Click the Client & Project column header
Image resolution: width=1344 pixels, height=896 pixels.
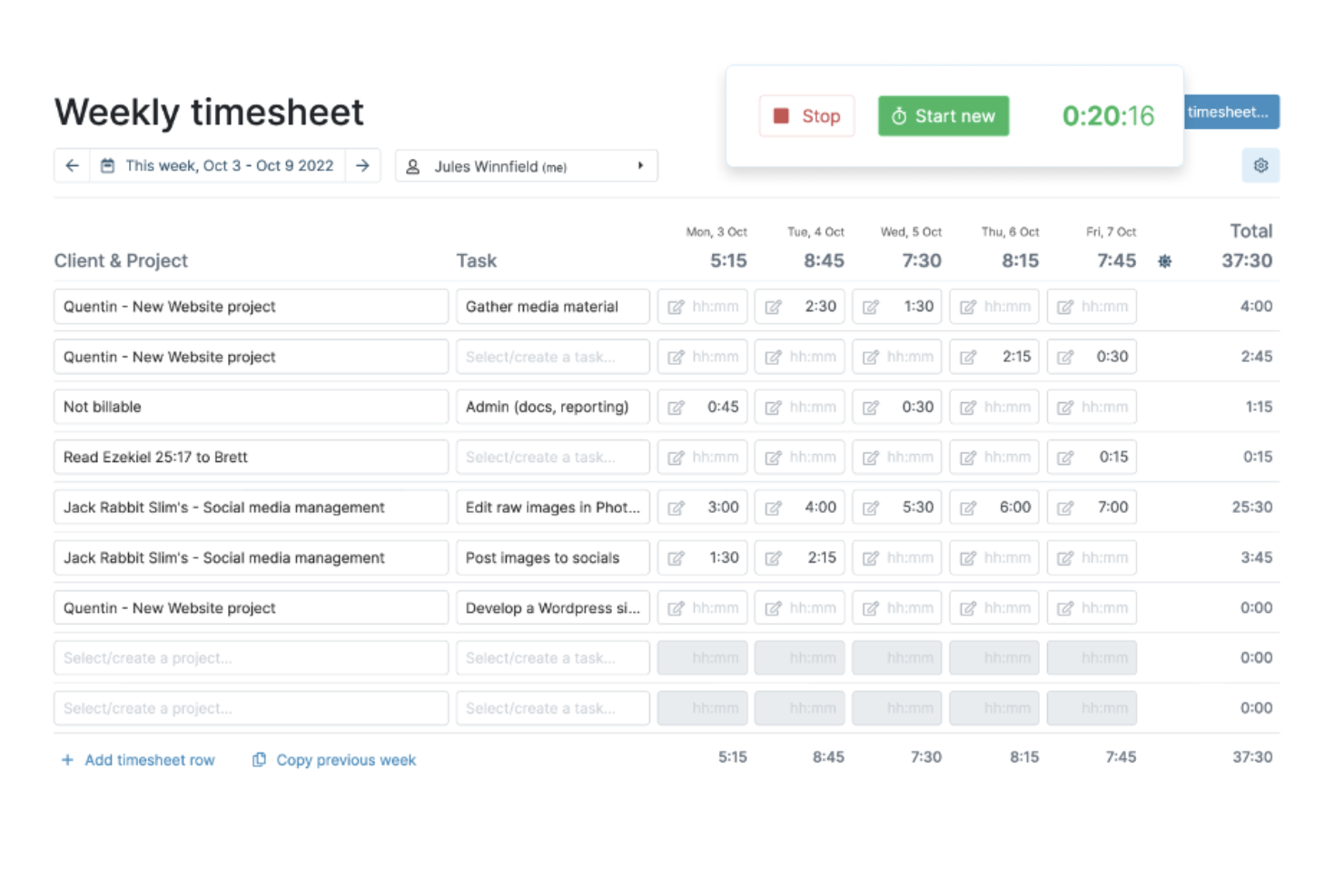point(121,261)
